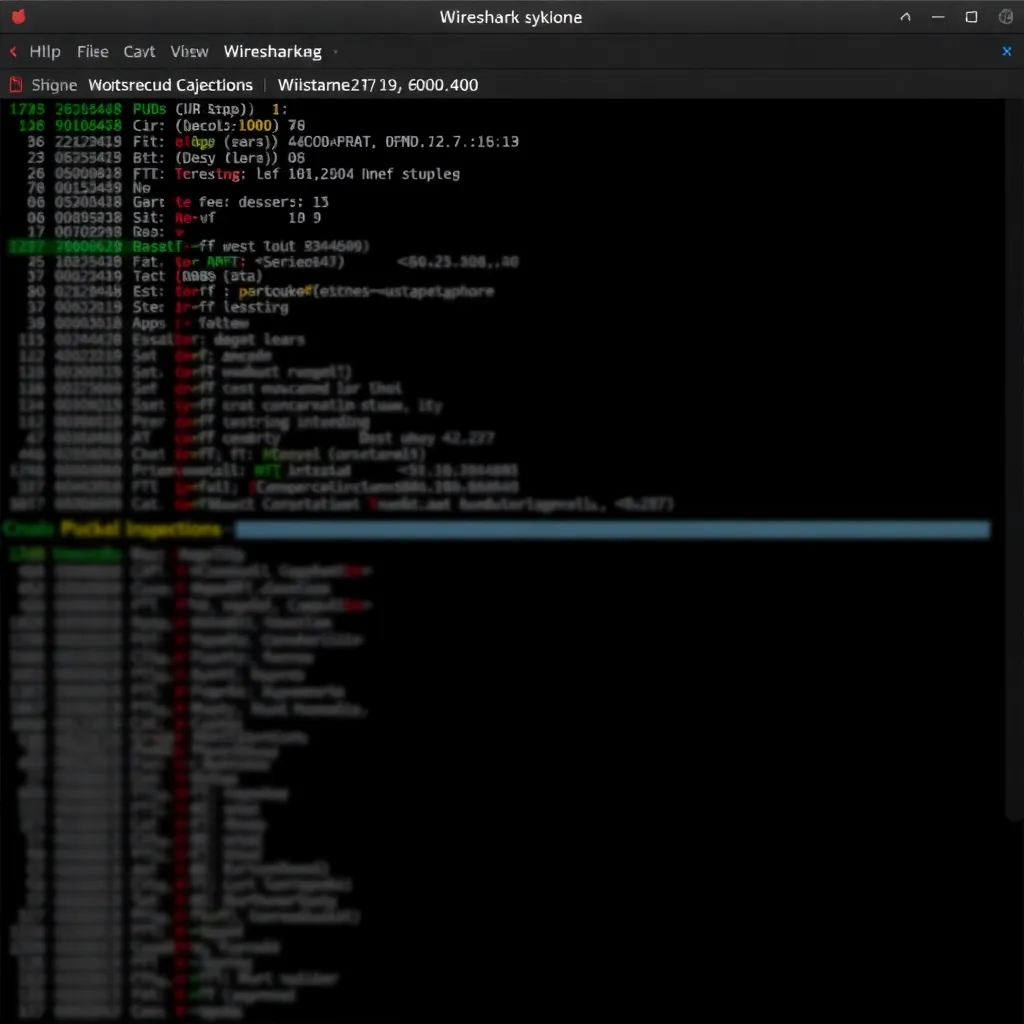Open the Cavt menu
Viewport: 1024px width, 1024px height.
(139, 52)
